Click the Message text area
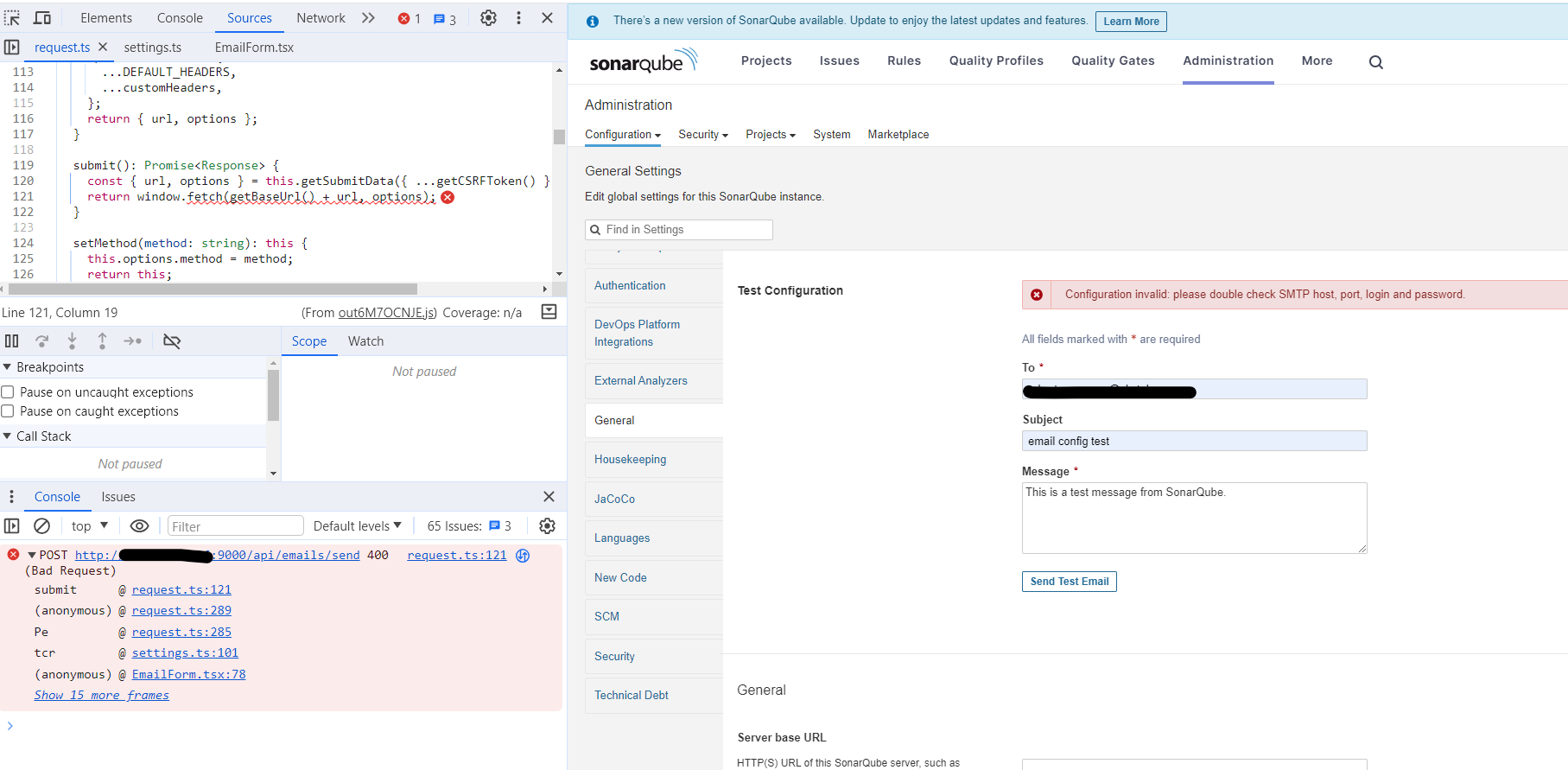1568x770 pixels. pyautogui.click(x=1195, y=518)
